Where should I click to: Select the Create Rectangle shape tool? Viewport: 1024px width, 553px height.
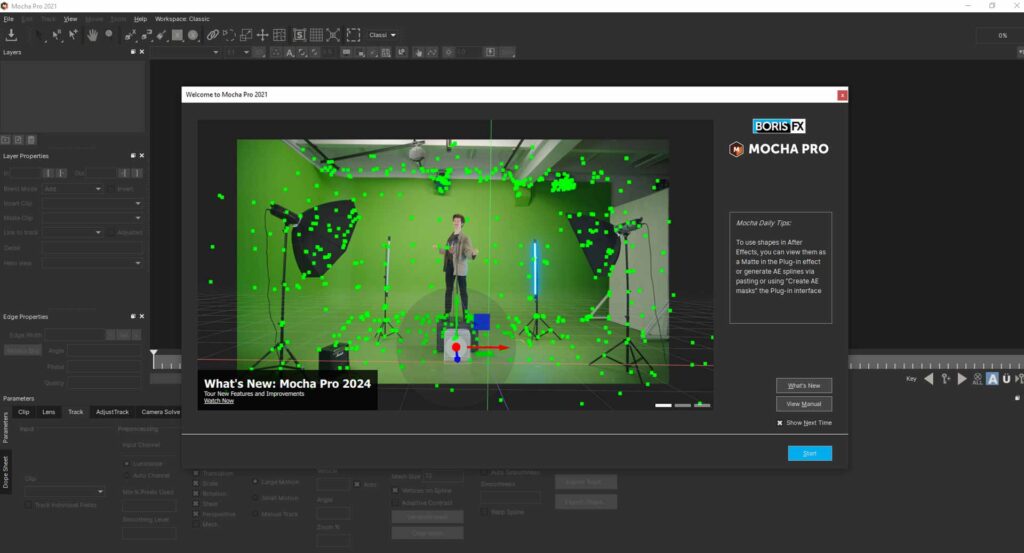click(x=177, y=35)
